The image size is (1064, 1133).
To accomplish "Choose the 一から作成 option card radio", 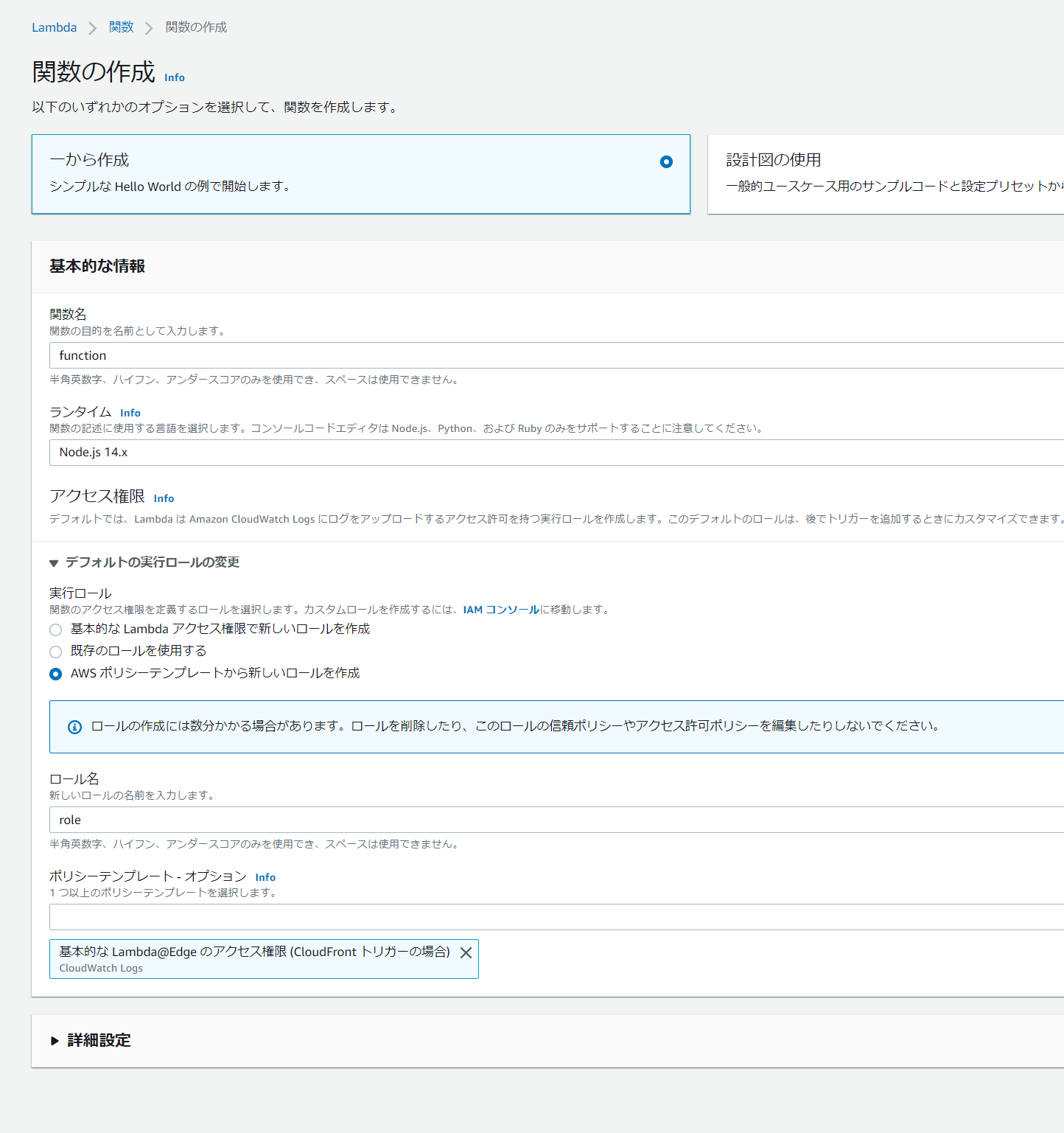I will (666, 162).
